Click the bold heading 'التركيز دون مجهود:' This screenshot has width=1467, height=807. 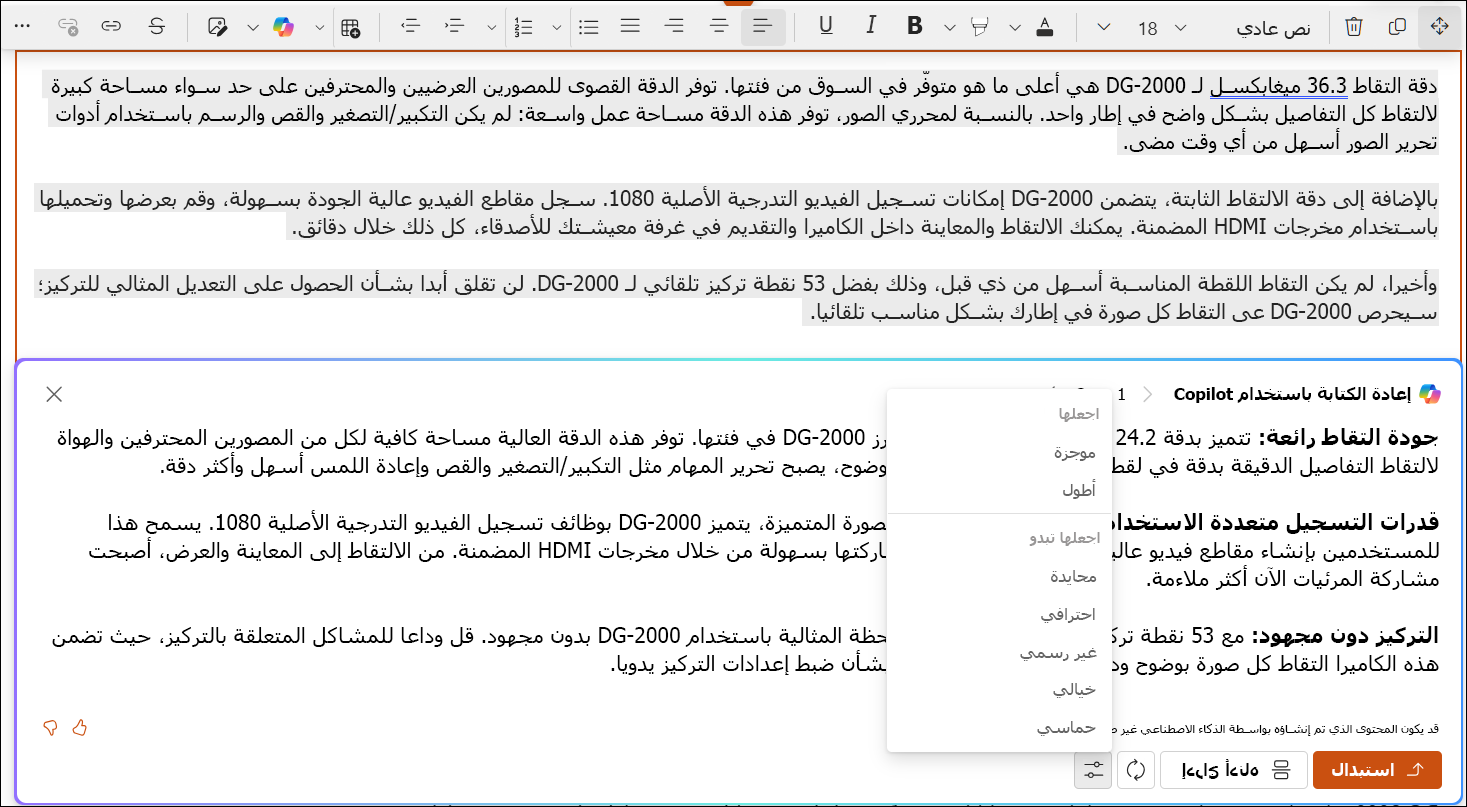coord(1345,636)
